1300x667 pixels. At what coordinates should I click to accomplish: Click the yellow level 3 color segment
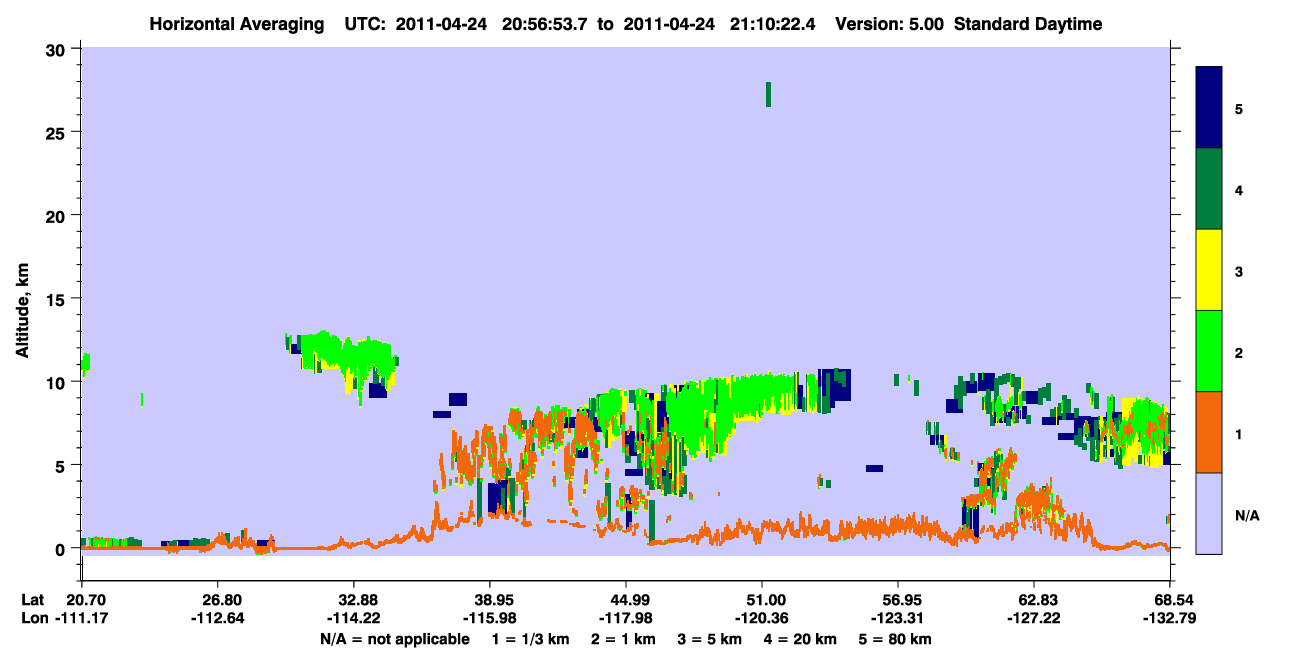(1209, 269)
